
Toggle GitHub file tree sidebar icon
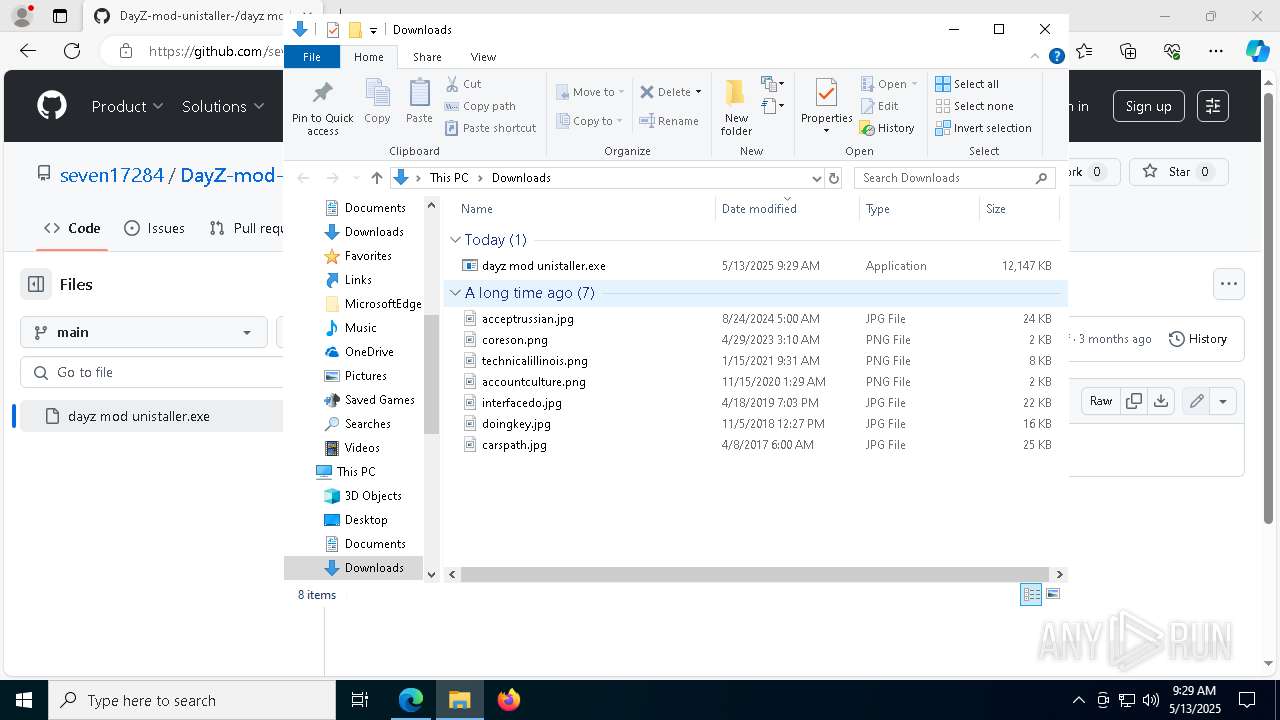(x=36, y=284)
